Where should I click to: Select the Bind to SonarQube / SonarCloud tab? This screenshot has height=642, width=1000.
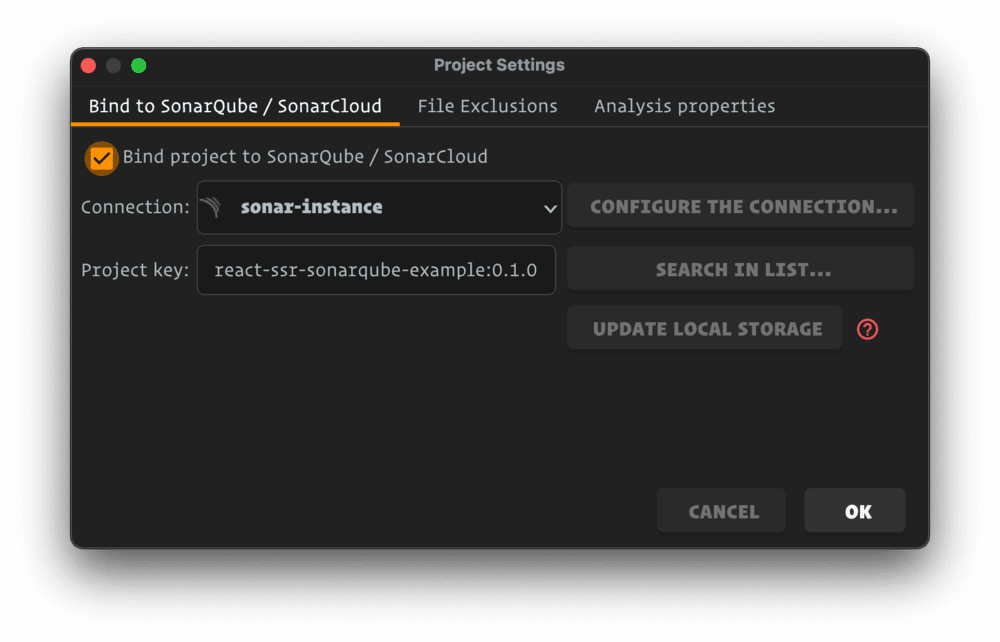(x=235, y=106)
